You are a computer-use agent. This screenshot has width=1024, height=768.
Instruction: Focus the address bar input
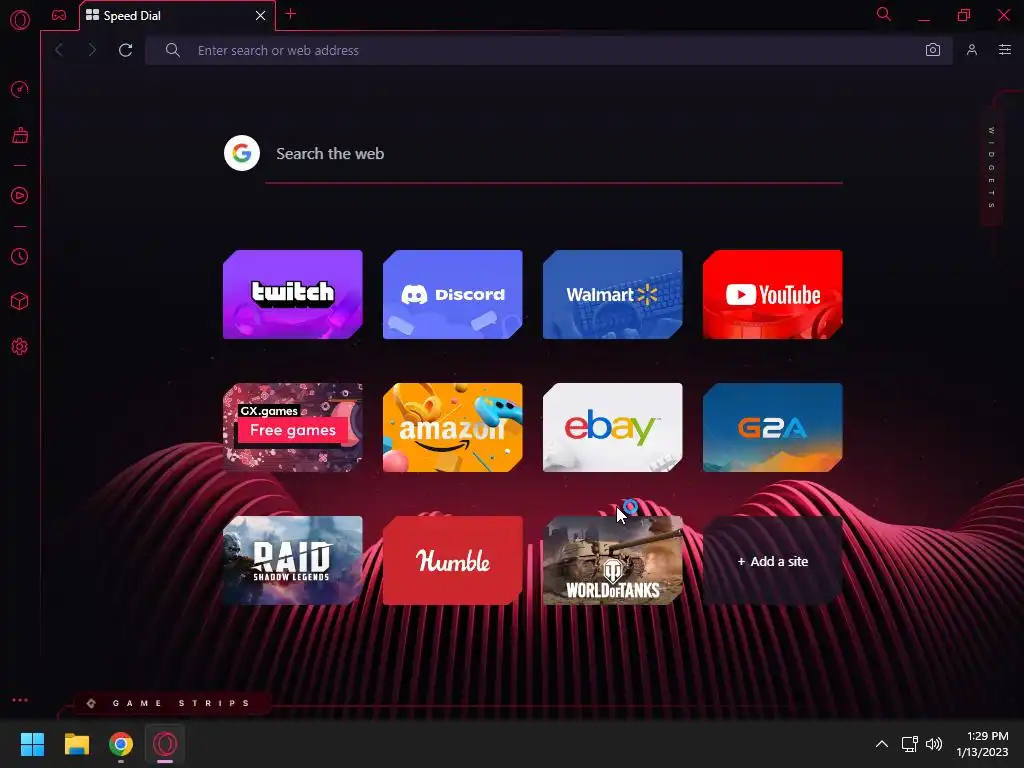(549, 50)
